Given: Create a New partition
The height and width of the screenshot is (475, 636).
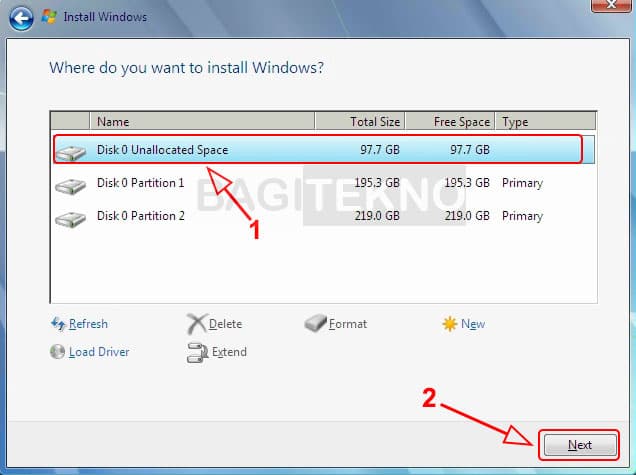Looking at the screenshot, I should point(473,324).
